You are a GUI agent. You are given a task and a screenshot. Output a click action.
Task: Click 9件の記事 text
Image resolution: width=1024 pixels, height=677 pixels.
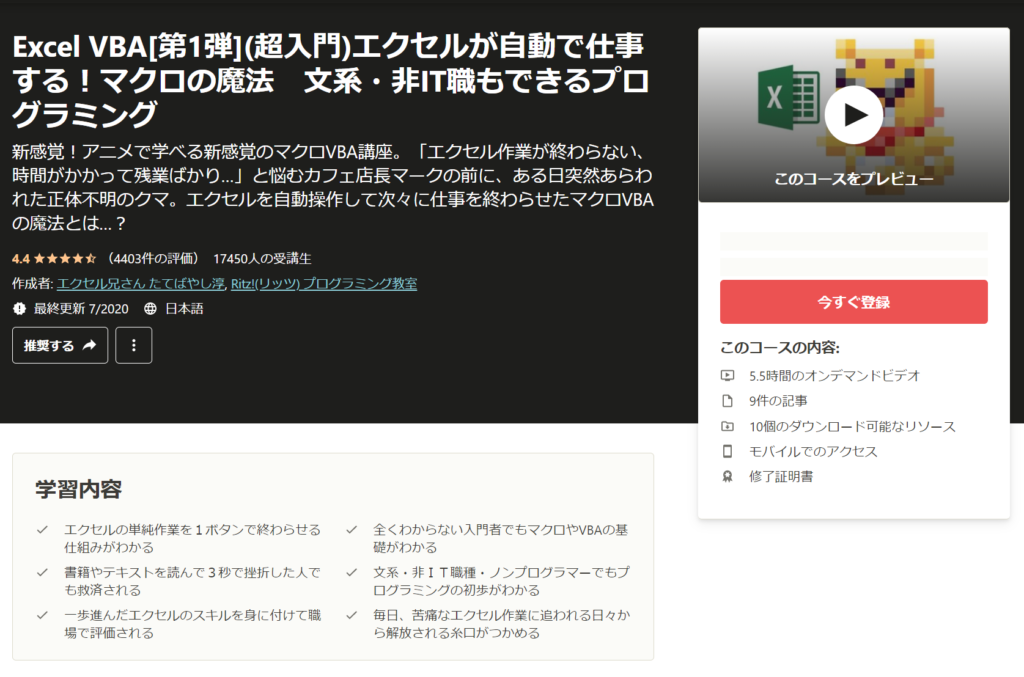click(778, 401)
